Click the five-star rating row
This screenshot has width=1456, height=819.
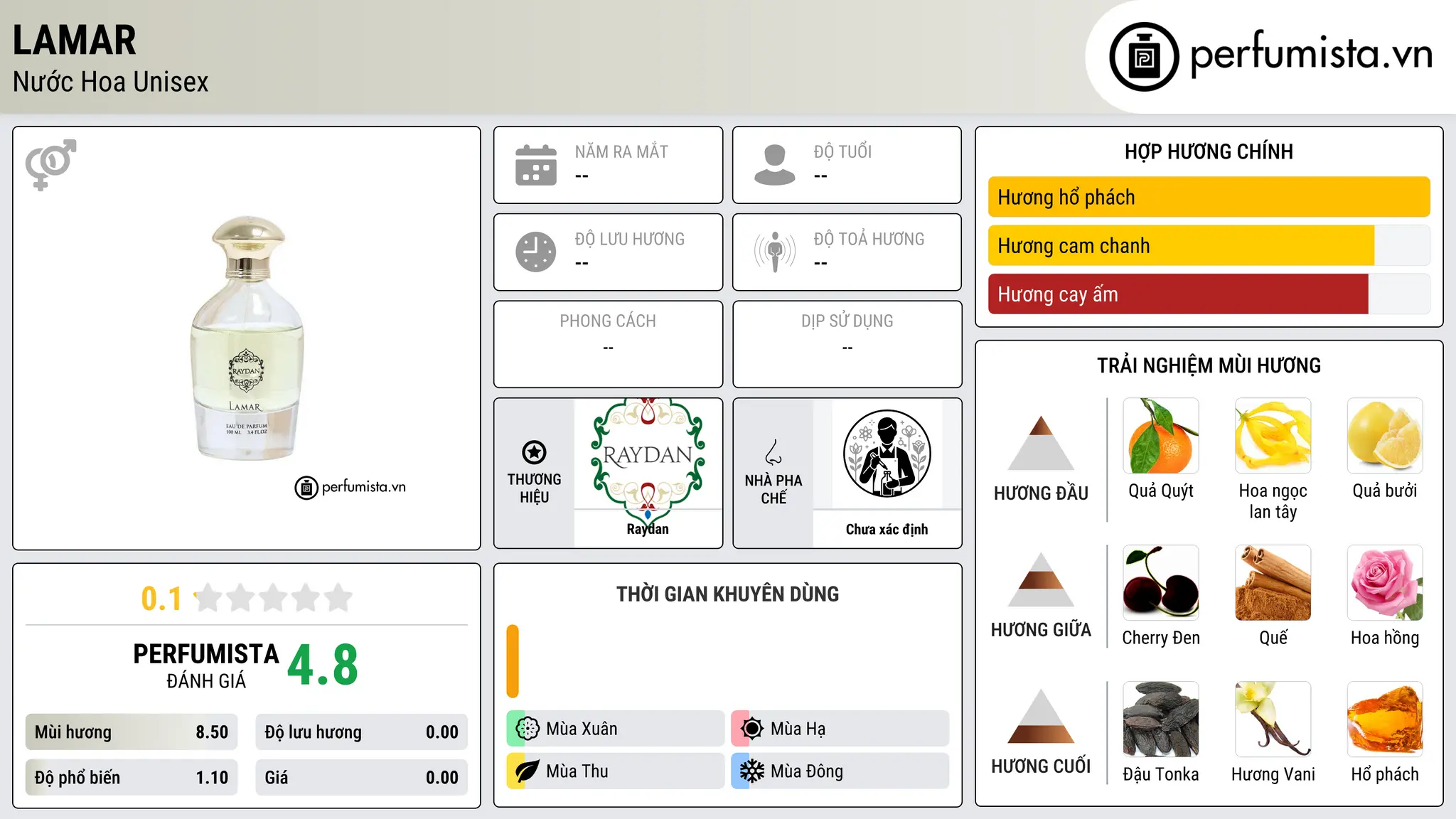tap(273, 598)
